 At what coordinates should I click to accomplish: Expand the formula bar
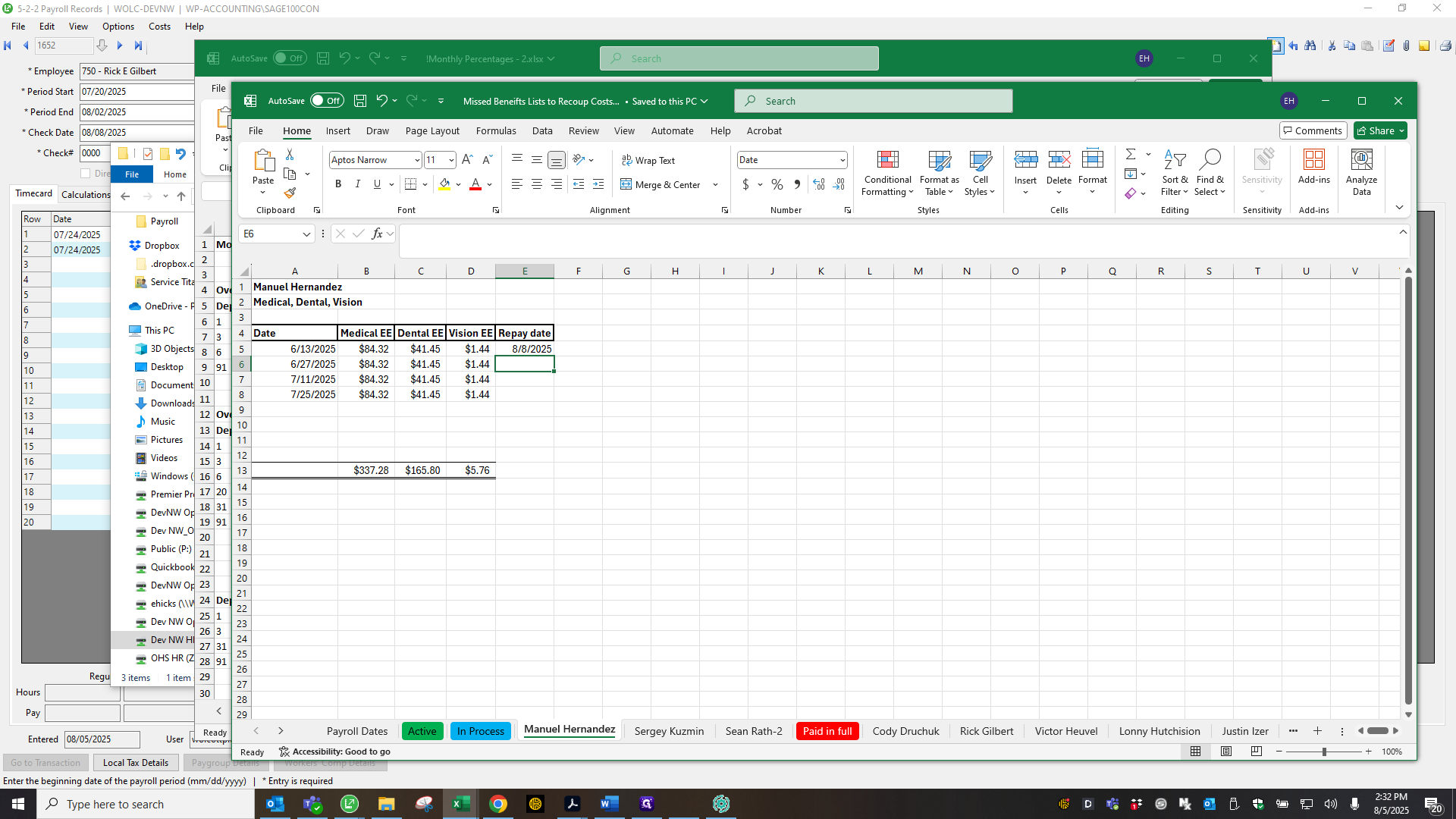(x=1403, y=232)
